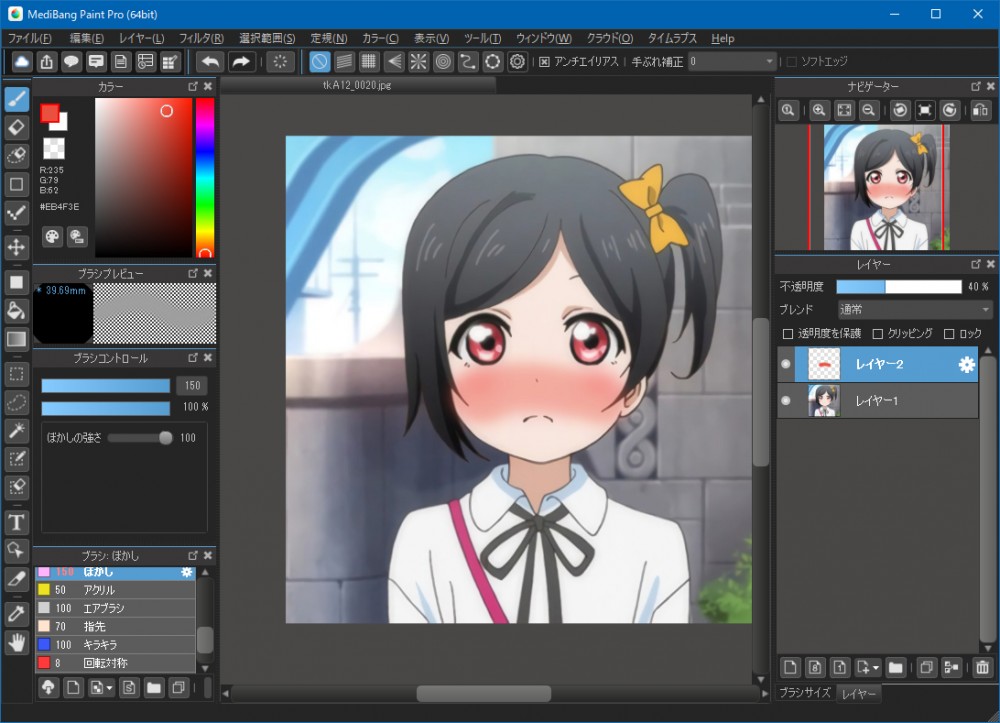Open the 選択範囲 menu
The image size is (1000, 723).
267,38
